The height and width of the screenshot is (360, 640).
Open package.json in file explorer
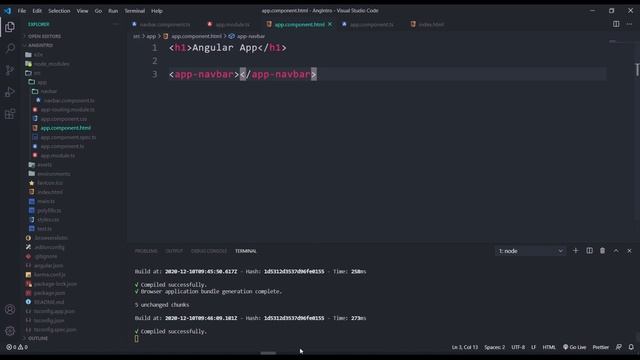click(49, 293)
